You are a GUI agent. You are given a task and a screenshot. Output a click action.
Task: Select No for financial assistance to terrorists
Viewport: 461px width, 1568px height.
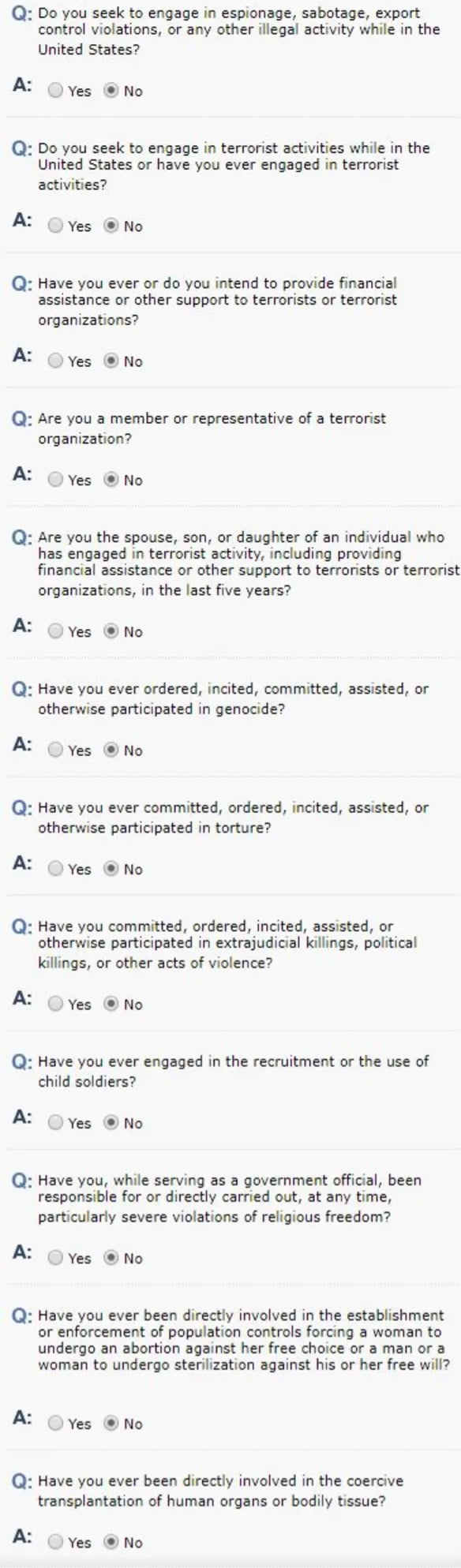tap(110, 362)
